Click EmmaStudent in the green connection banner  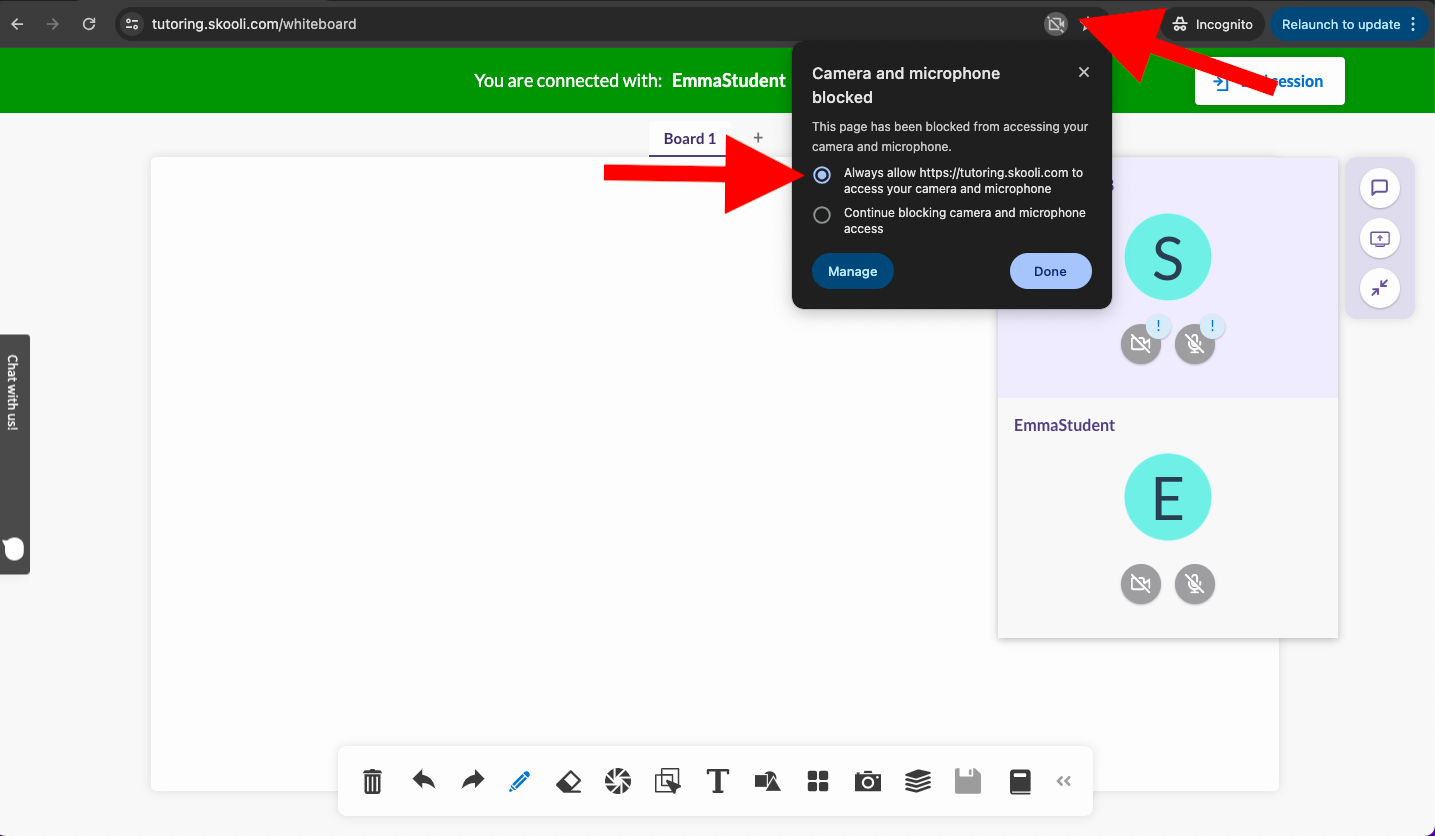729,81
